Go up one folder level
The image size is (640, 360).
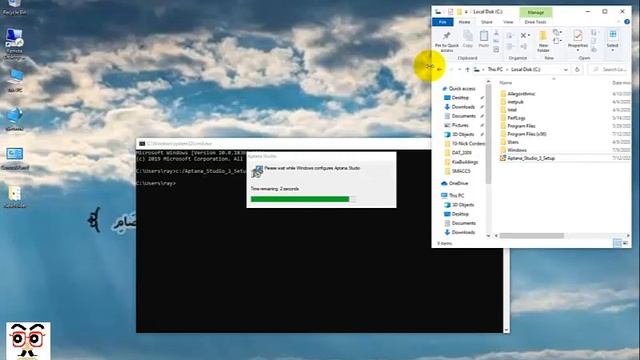pos(468,70)
